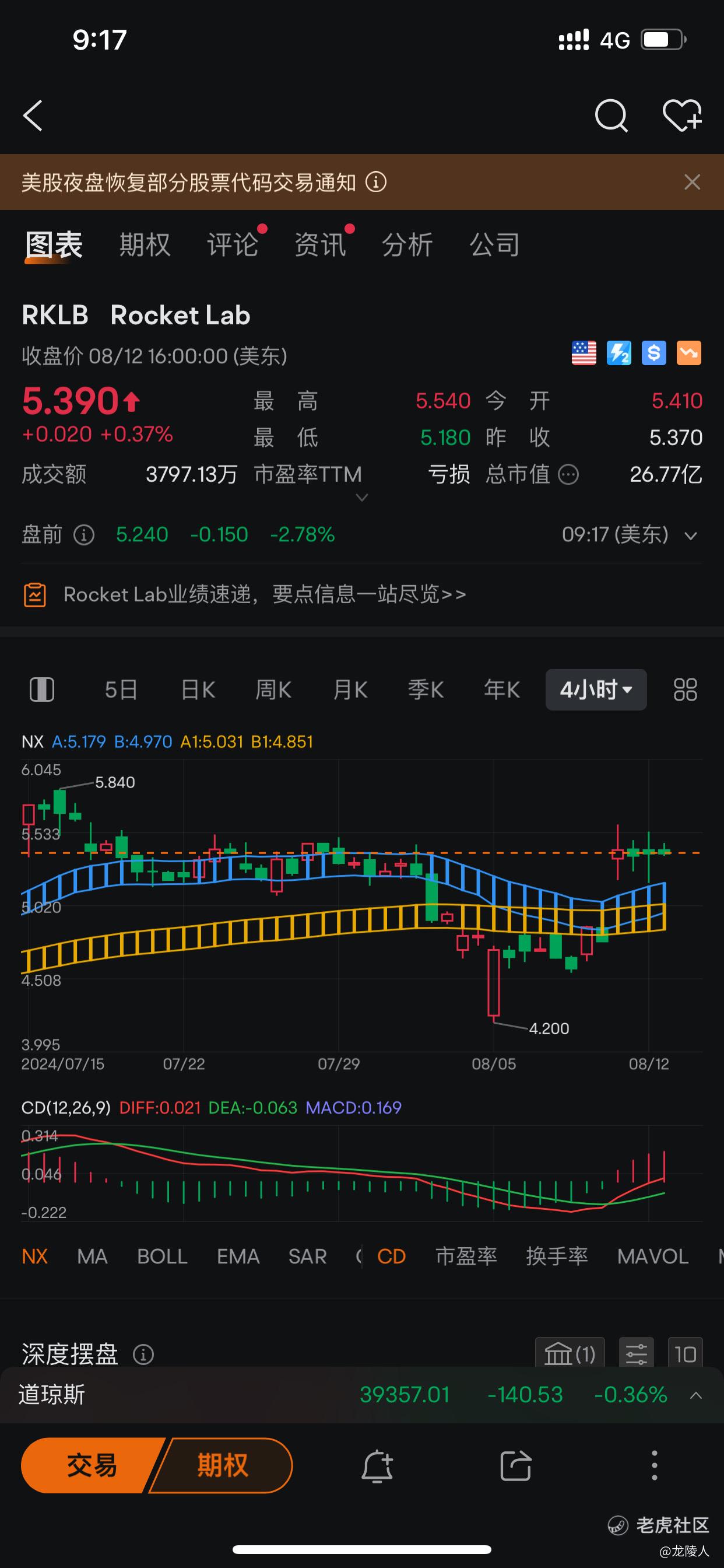Screen dimensions: 724x1568
Task: Open the search magnifier icon
Action: 611,116
